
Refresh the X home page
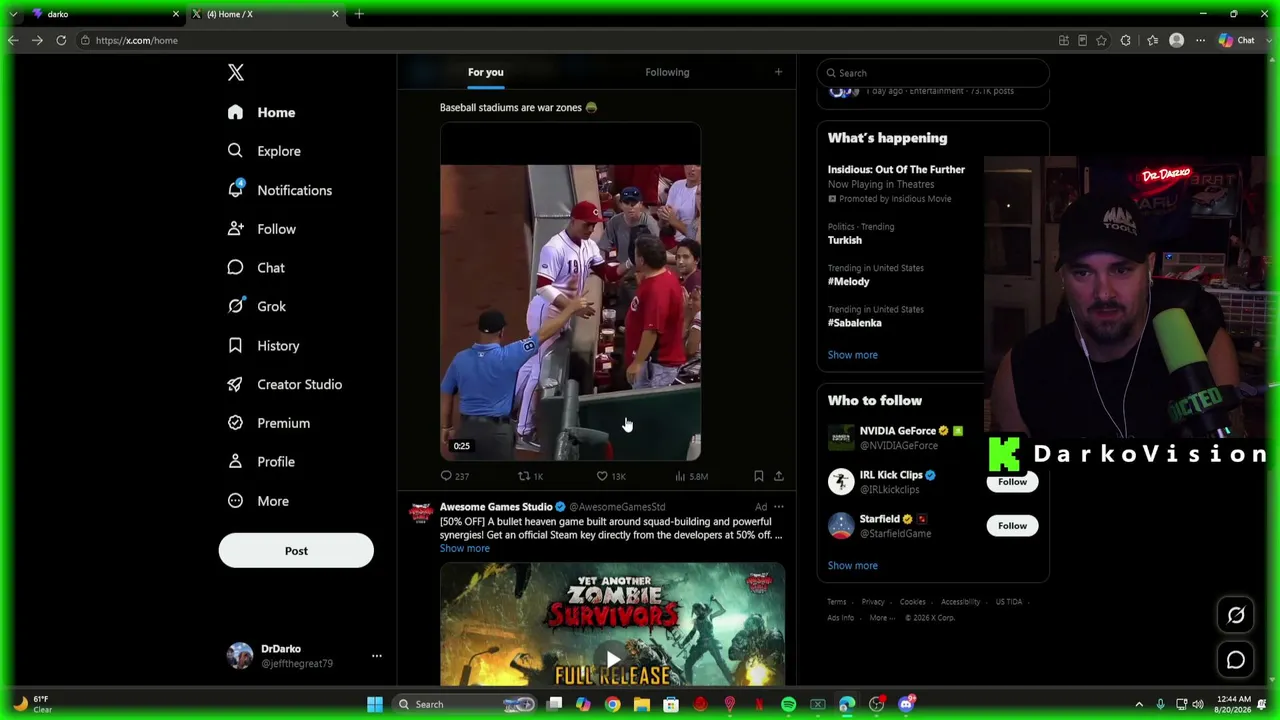pos(61,40)
